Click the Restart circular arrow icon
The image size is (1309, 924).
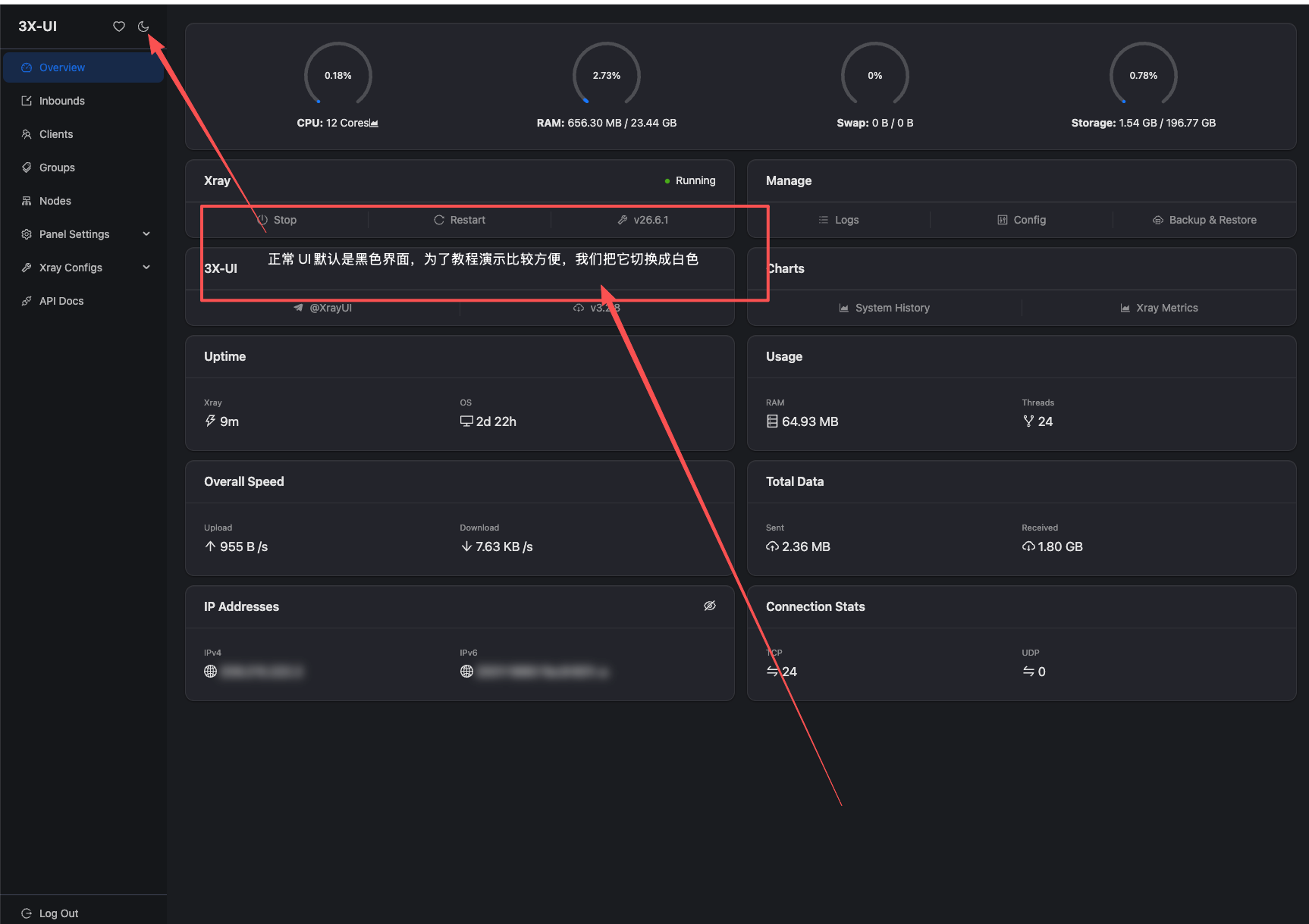[439, 220]
